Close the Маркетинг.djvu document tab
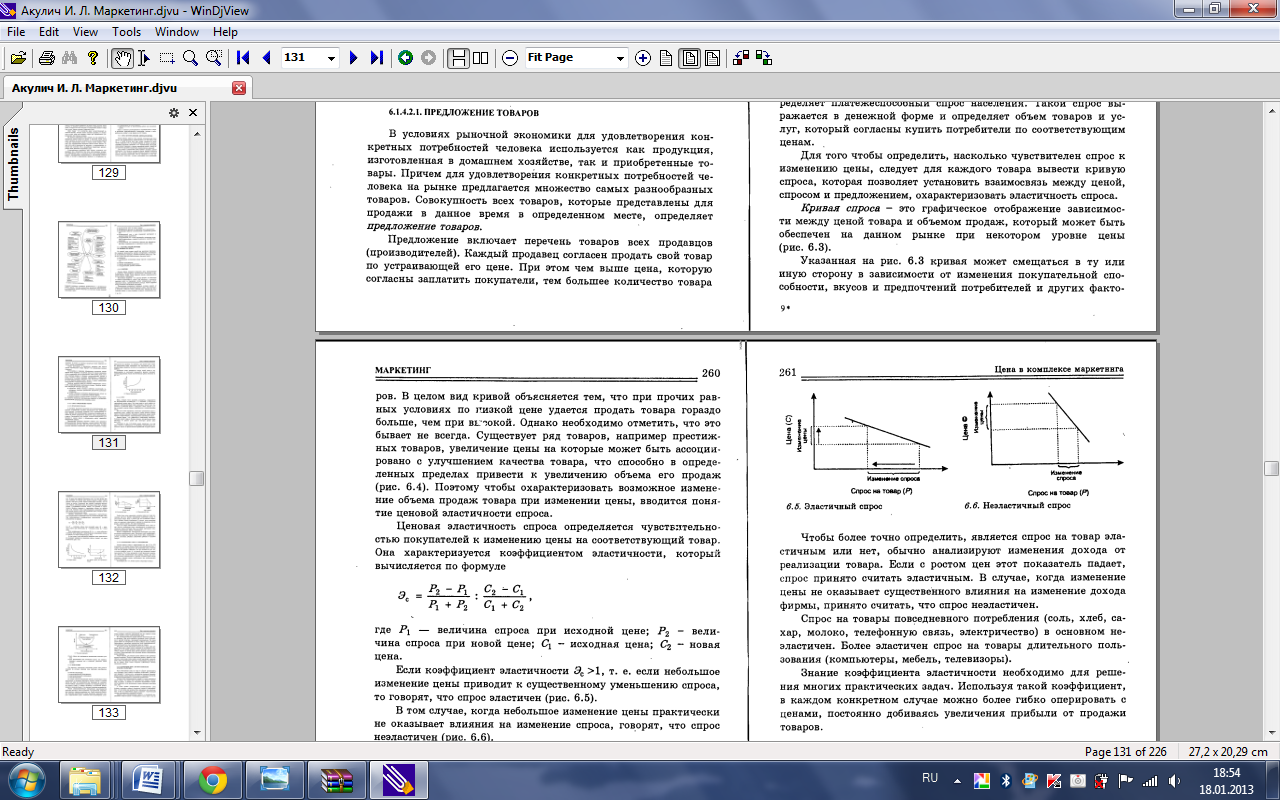 (x=238, y=88)
